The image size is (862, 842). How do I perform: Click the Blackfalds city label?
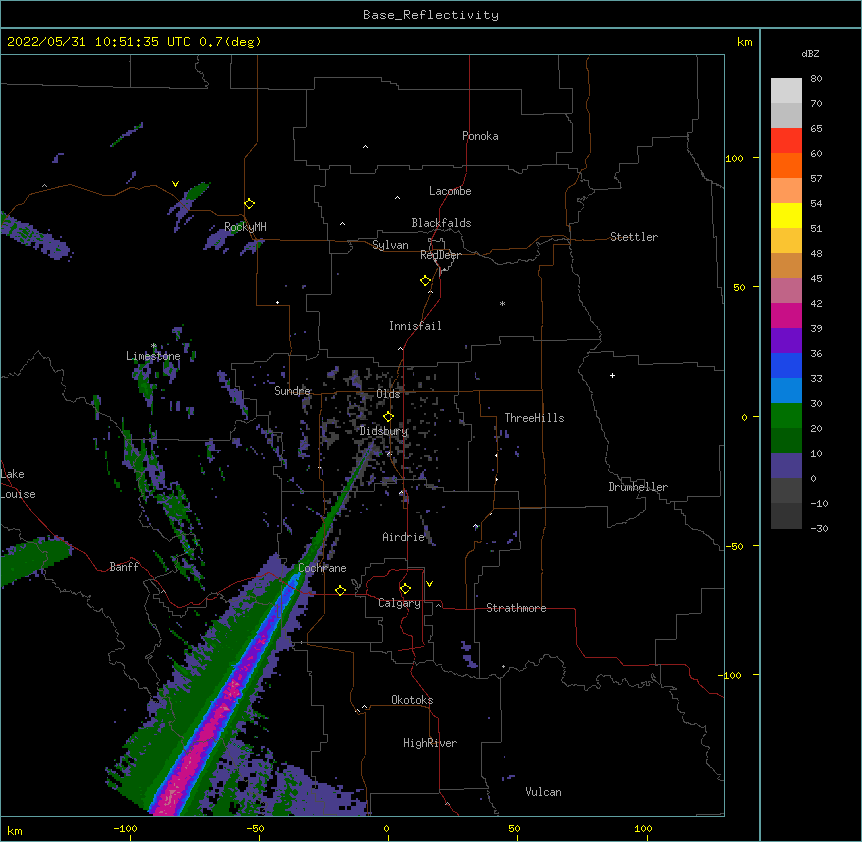441,223
